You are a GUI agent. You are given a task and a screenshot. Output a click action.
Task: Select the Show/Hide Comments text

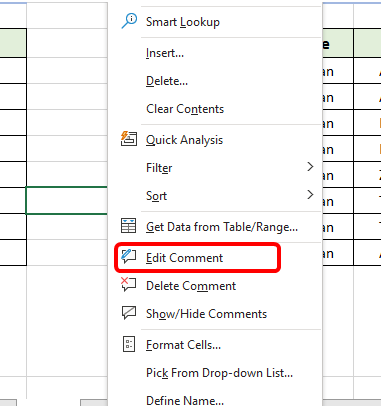(x=206, y=314)
